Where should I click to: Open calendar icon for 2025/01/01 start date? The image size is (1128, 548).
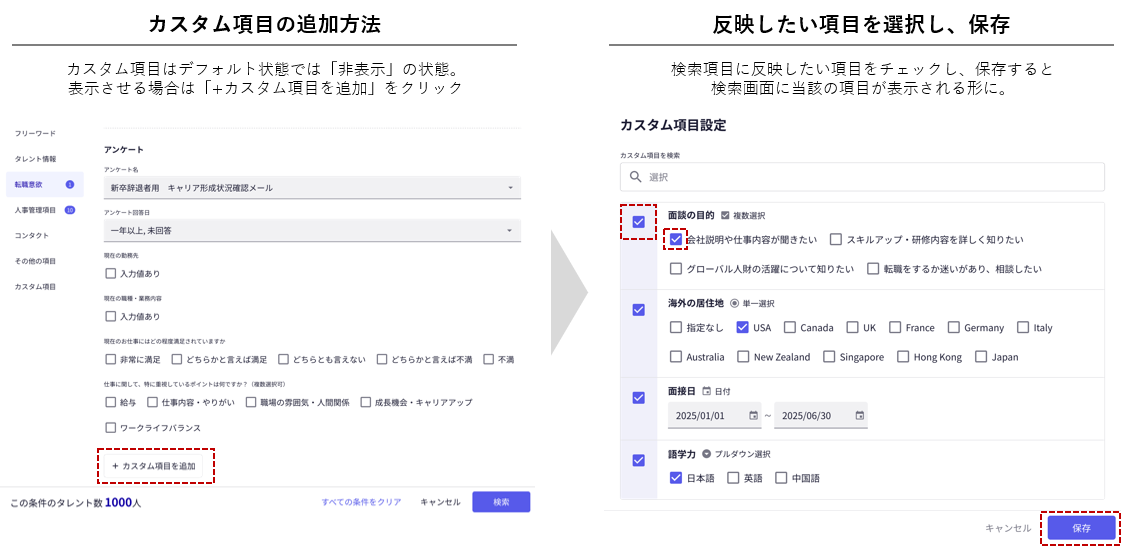tap(753, 415)
